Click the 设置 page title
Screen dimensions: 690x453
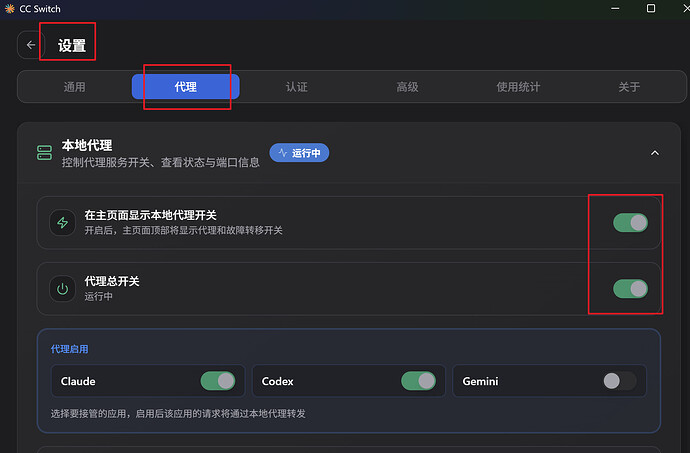(x=72, y=45)
